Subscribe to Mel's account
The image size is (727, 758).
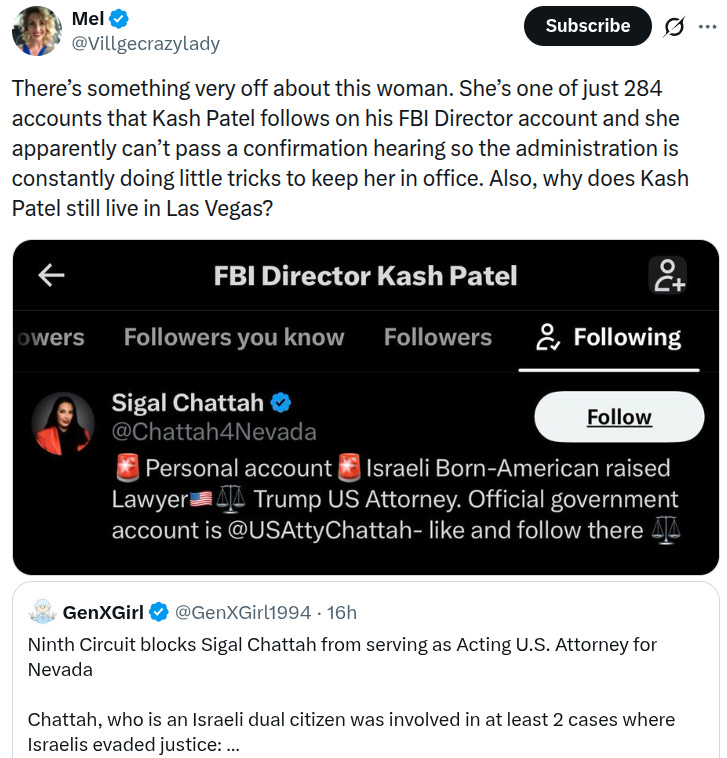tap(587, 26)
